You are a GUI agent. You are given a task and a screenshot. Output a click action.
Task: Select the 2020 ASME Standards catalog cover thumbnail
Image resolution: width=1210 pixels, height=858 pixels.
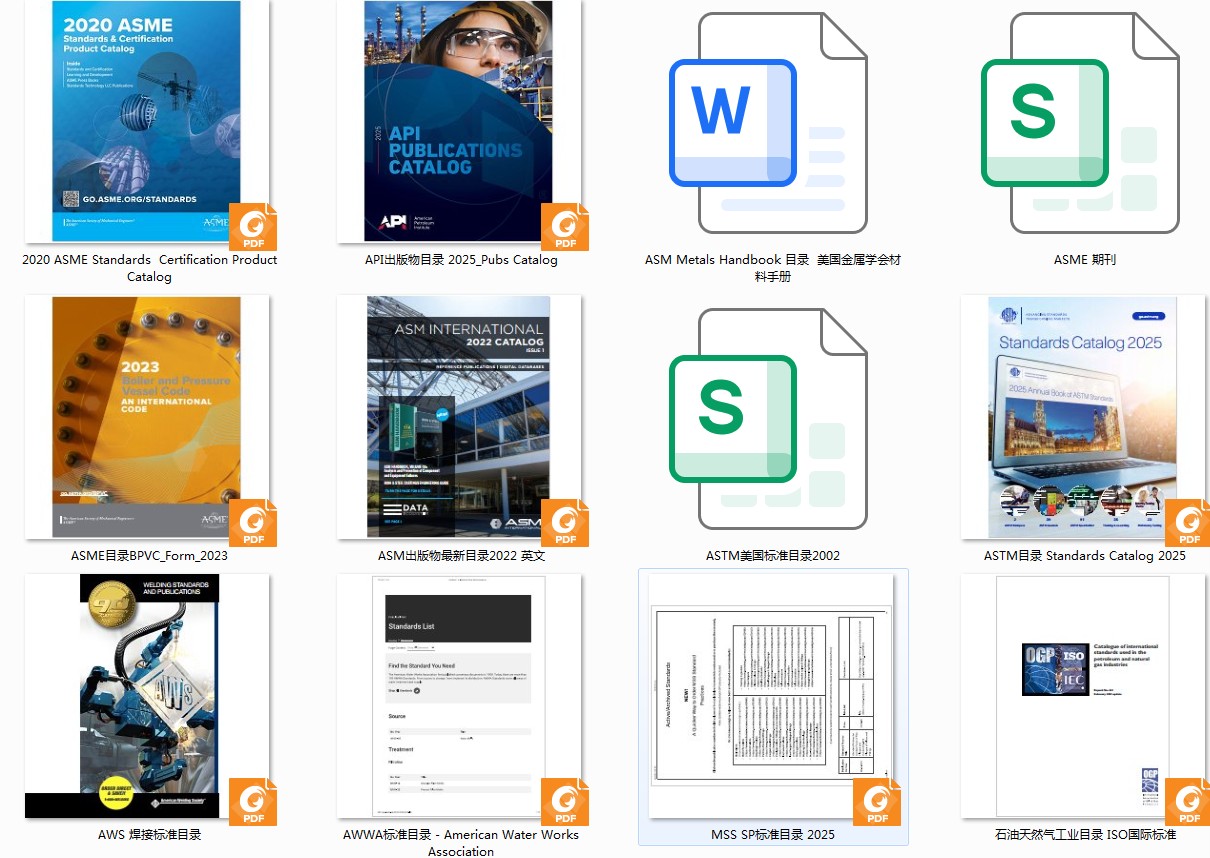tap(146, 121)
